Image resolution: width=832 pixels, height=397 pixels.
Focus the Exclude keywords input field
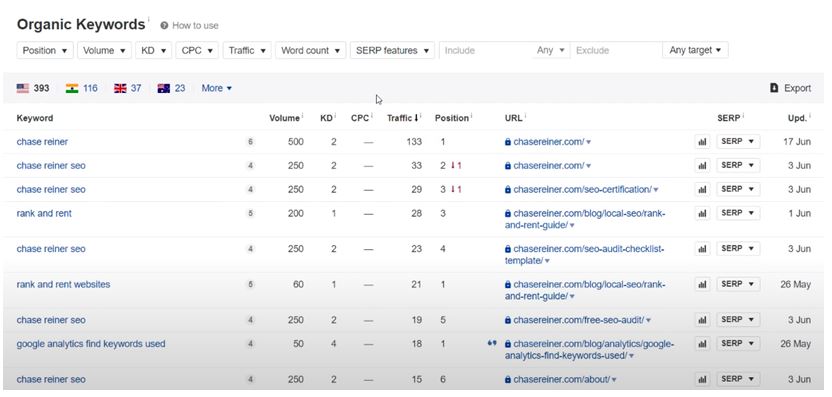(616, 50)
